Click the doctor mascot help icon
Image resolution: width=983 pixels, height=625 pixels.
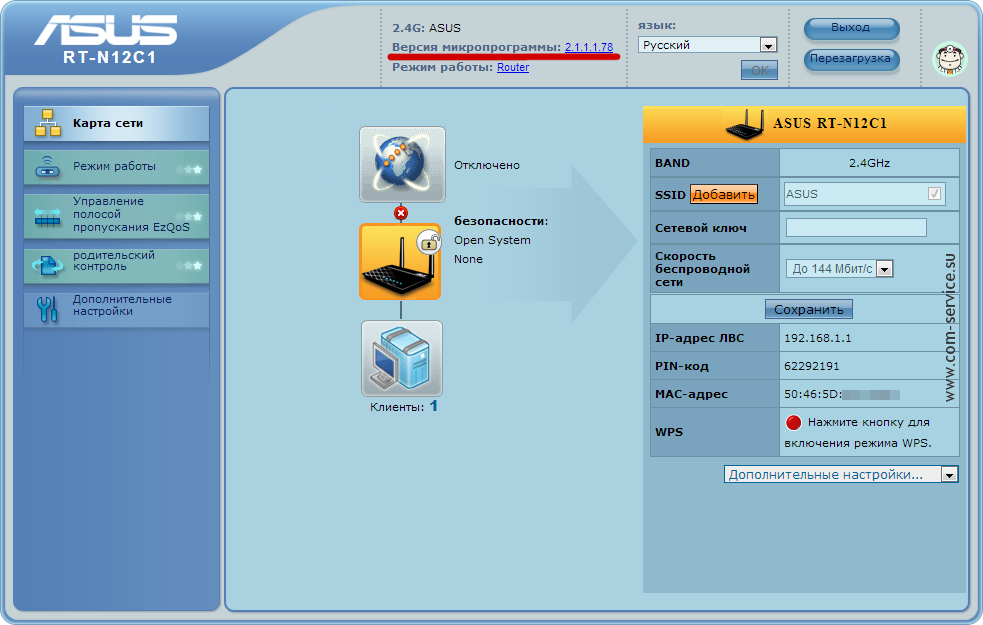coord(950,59)
